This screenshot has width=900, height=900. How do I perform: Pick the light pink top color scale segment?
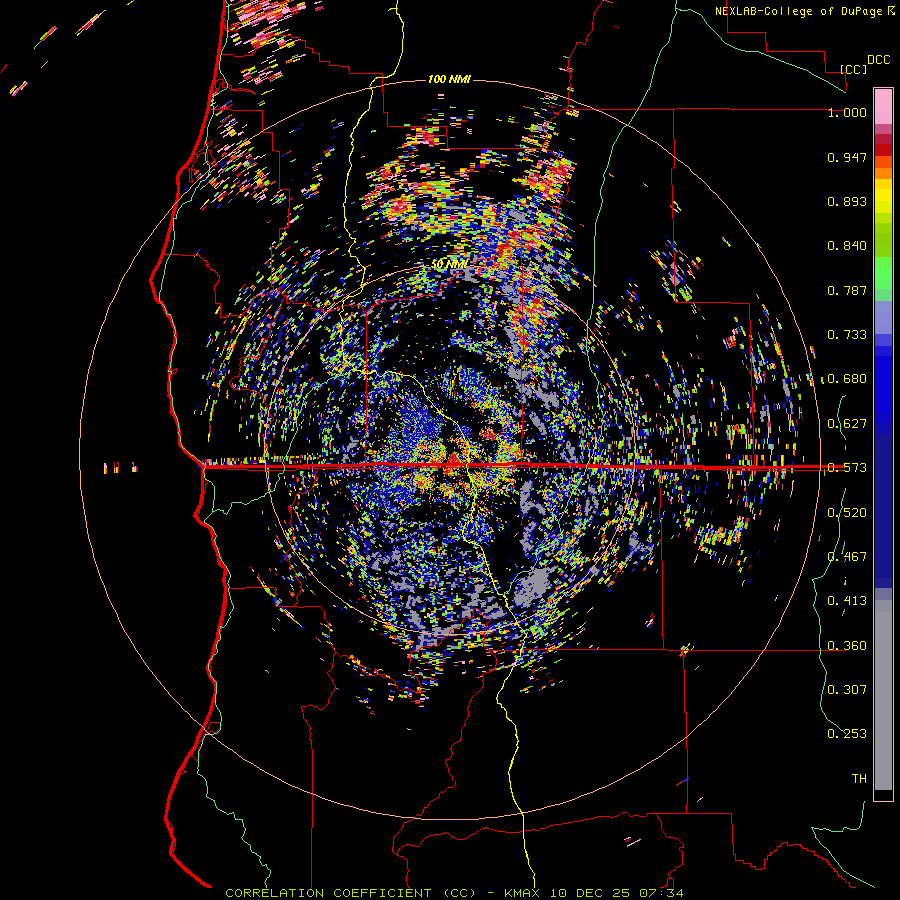[x=883, y=106]
